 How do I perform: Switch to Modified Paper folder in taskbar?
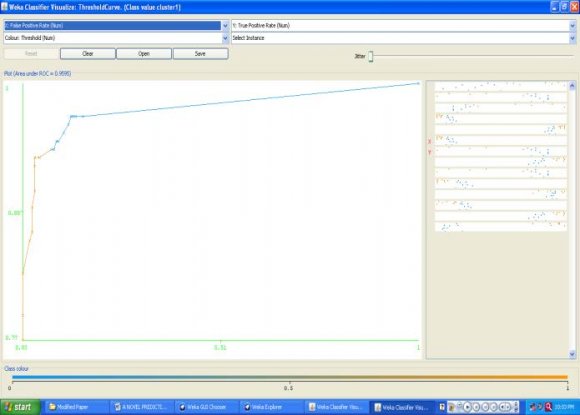coord(73,407)
